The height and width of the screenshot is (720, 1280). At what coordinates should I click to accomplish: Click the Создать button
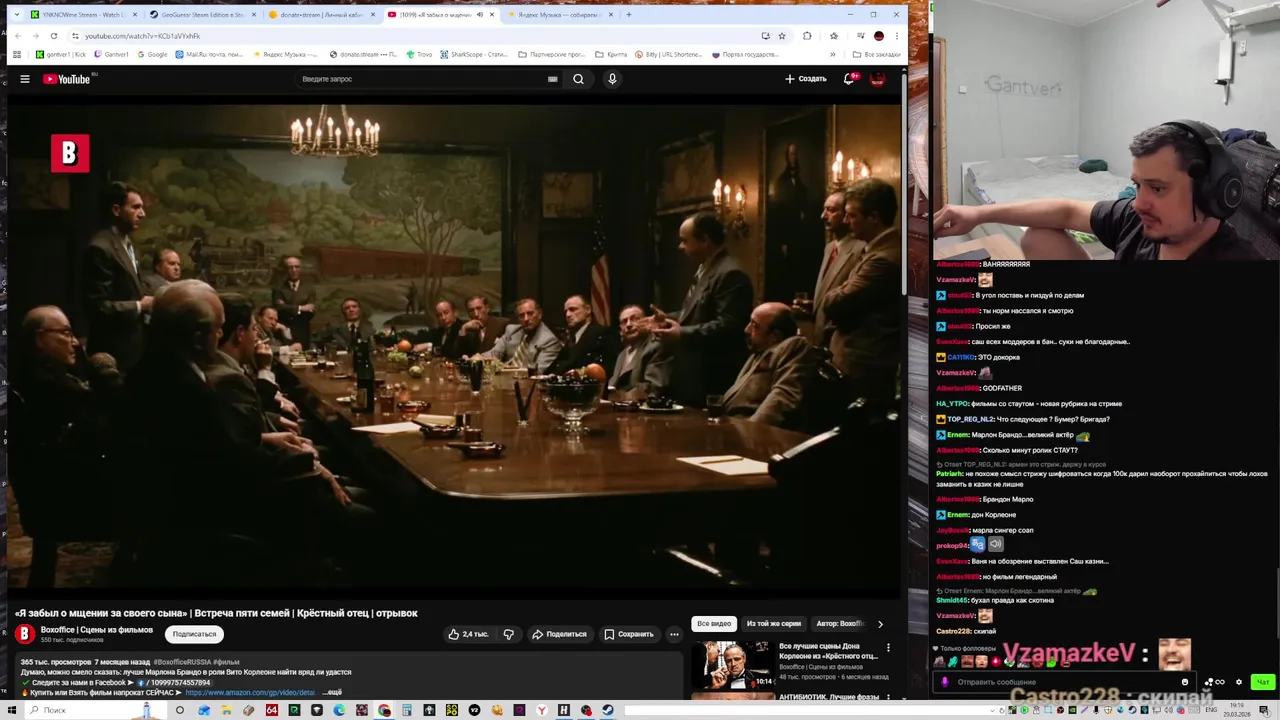click(806, 79)
